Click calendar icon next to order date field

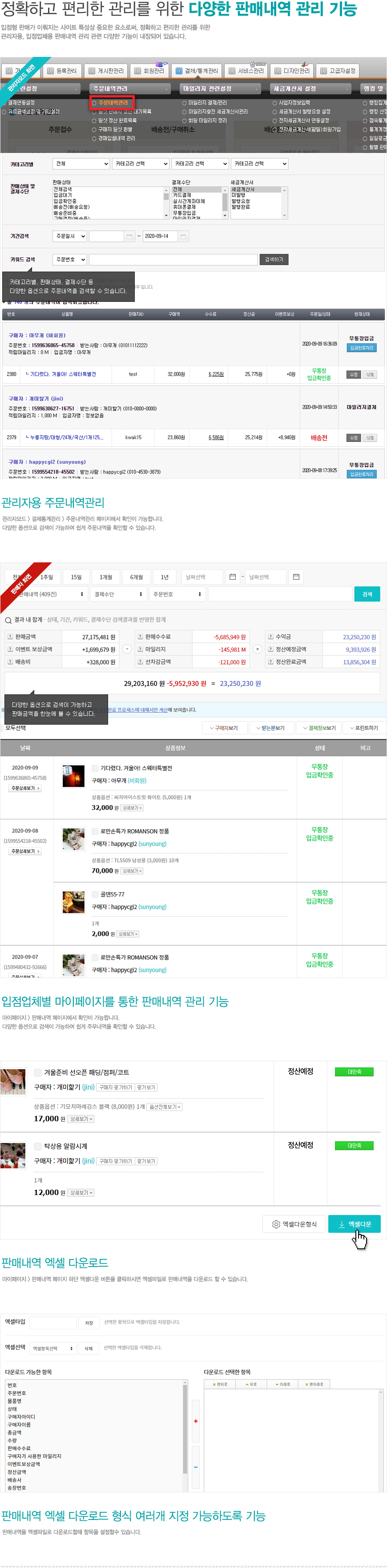[129, 236]
